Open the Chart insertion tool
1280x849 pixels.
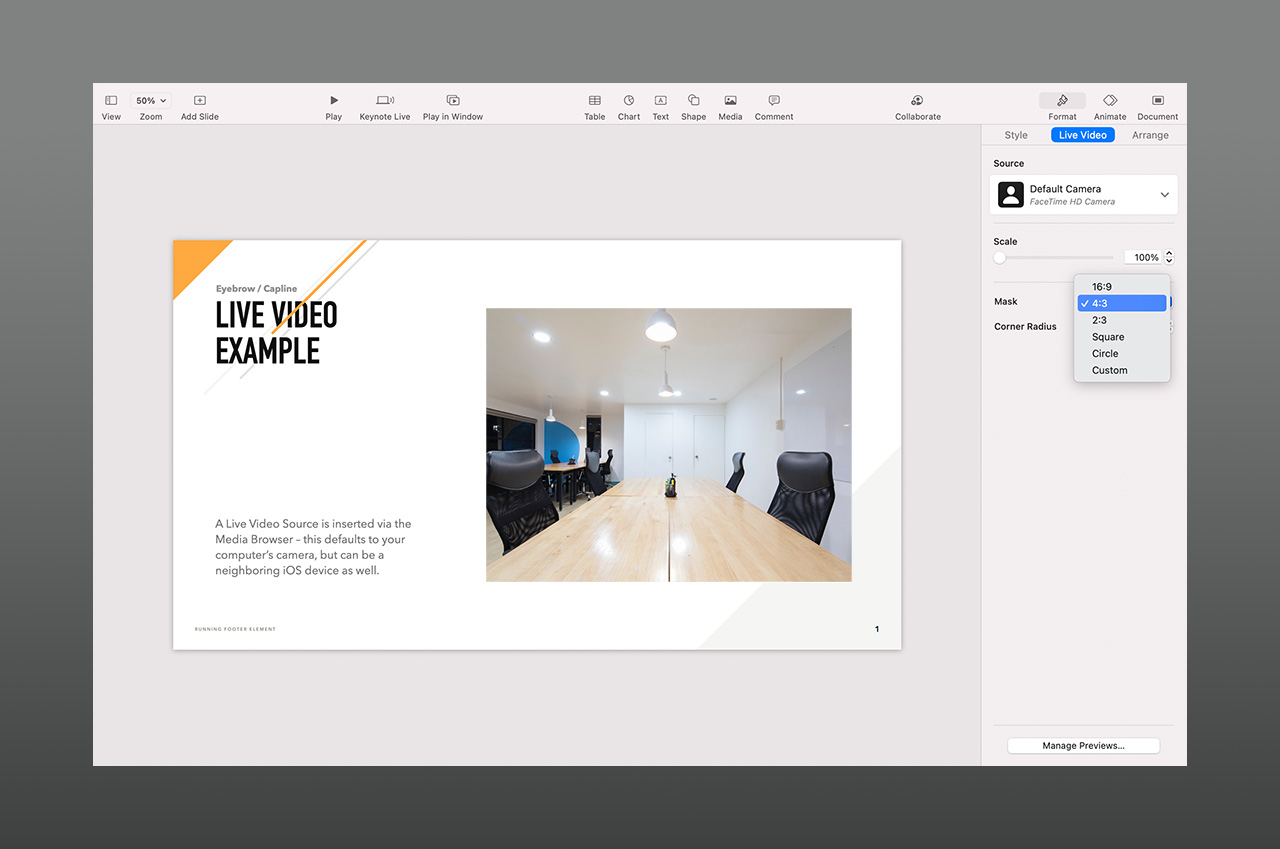629,101
